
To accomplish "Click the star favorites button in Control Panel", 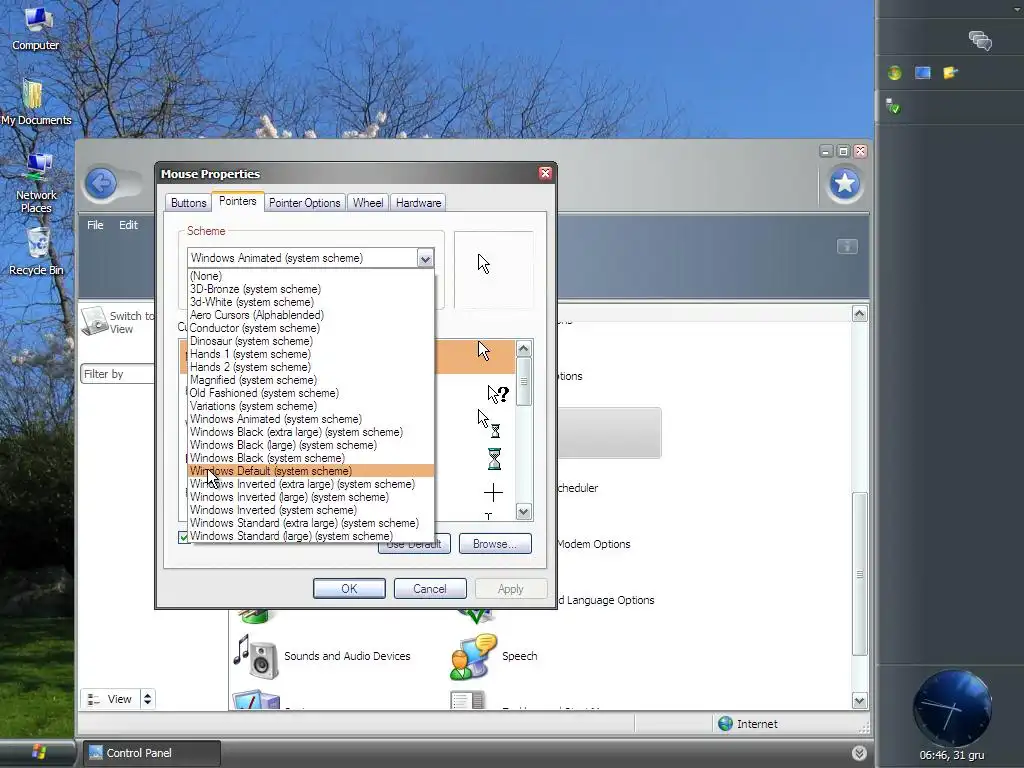I will [x=844, y=184].
